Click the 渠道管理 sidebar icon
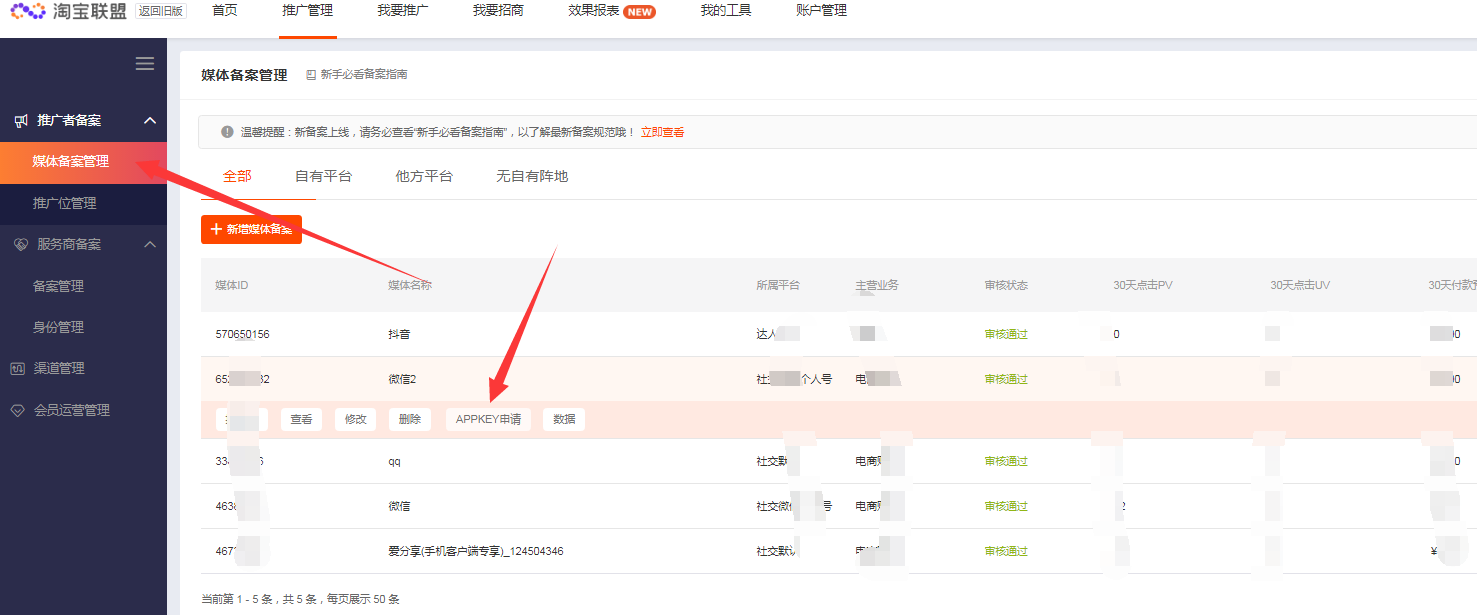 click(x=17, y=369)
